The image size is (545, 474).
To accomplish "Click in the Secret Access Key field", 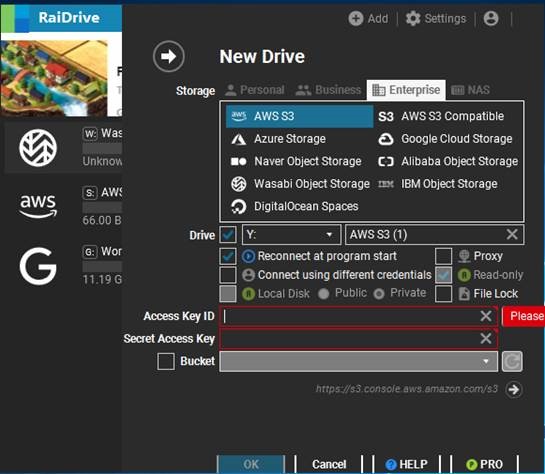I will 359,338.
